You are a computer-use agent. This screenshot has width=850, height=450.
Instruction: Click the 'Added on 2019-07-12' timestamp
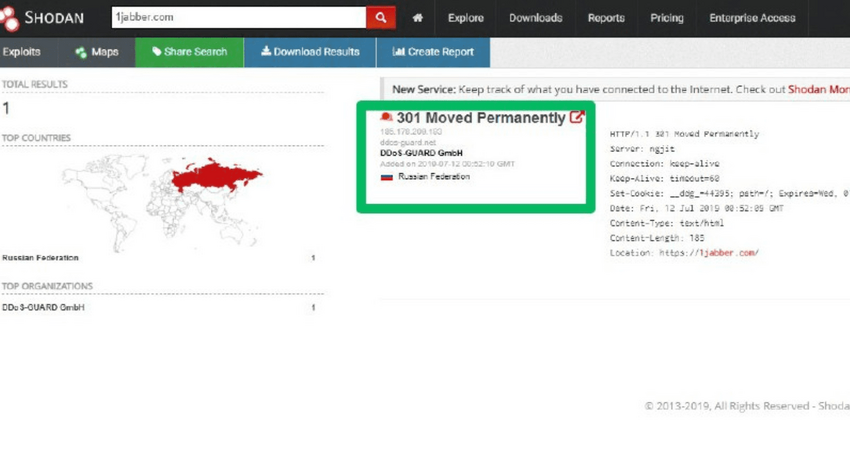pos(447,164)
